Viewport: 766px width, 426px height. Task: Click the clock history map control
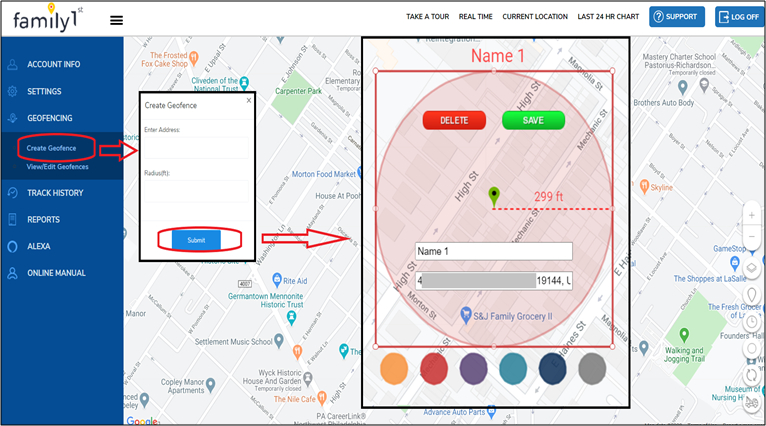point(751,322)
